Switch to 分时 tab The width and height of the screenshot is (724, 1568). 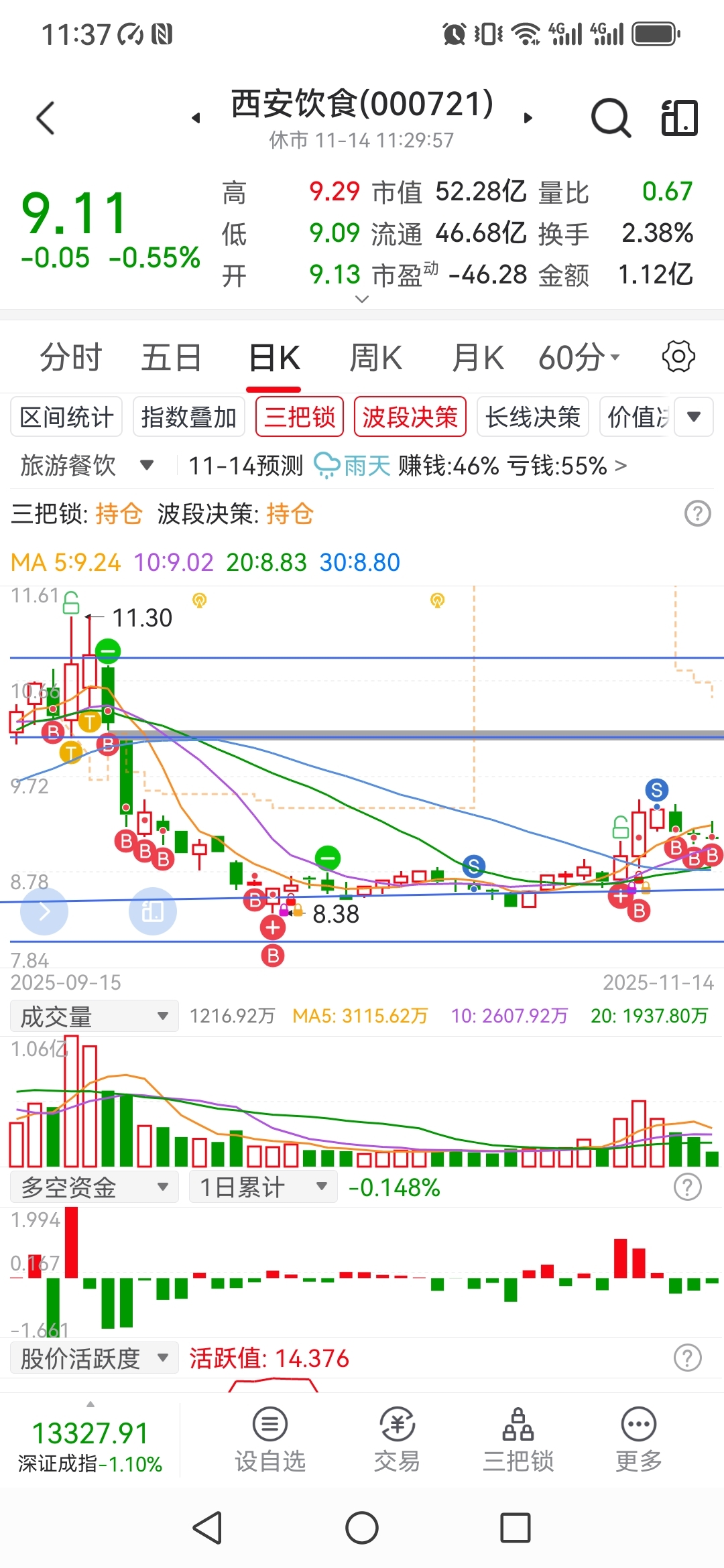point(70,356)
